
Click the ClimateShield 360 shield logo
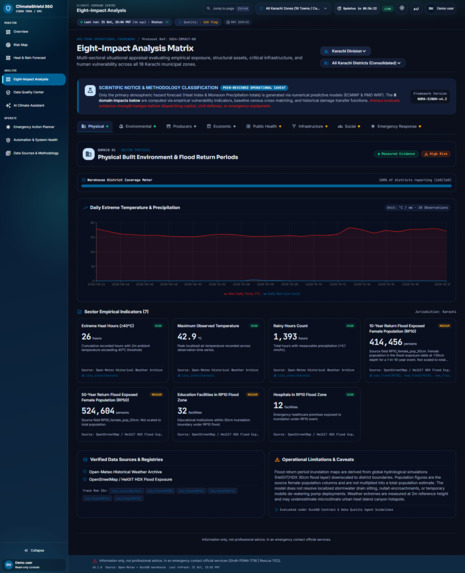click(8, 8)
